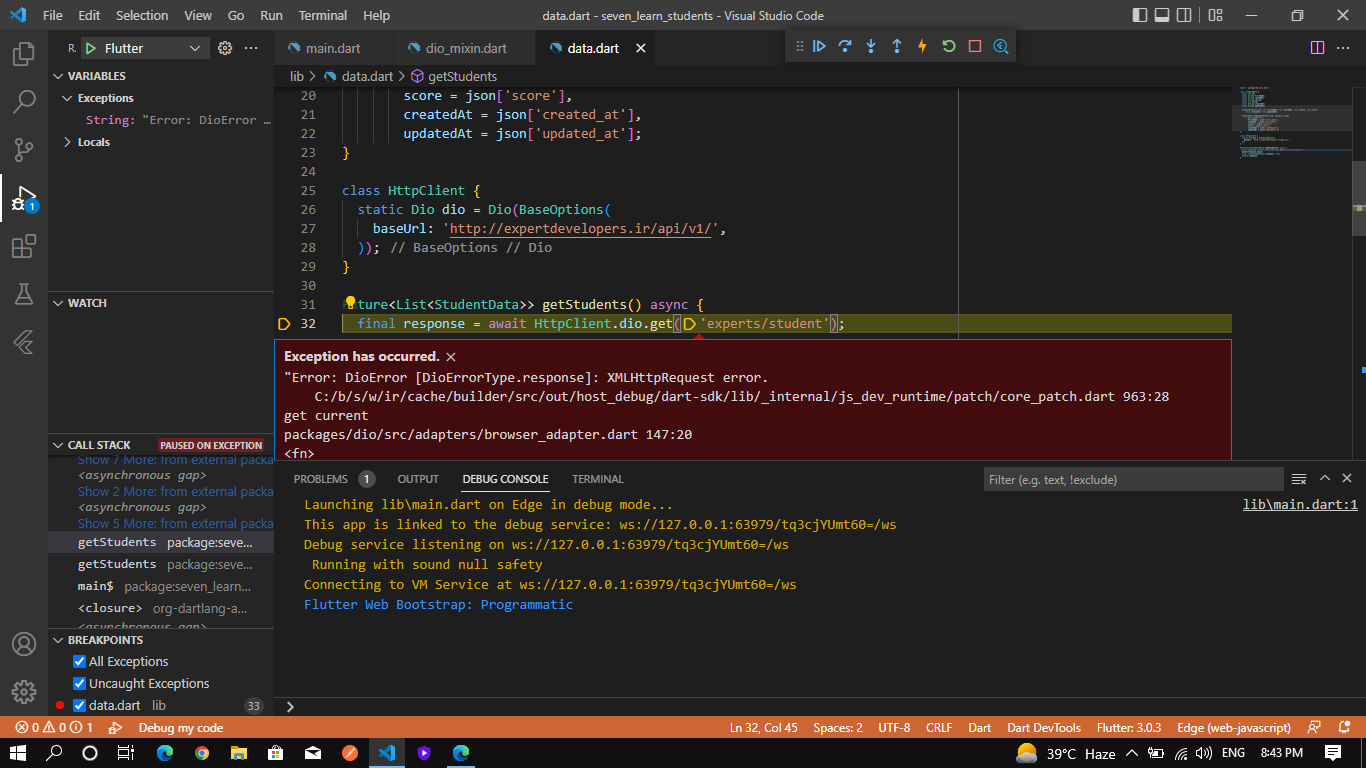Click Hot Reload lightning icon

923,46
